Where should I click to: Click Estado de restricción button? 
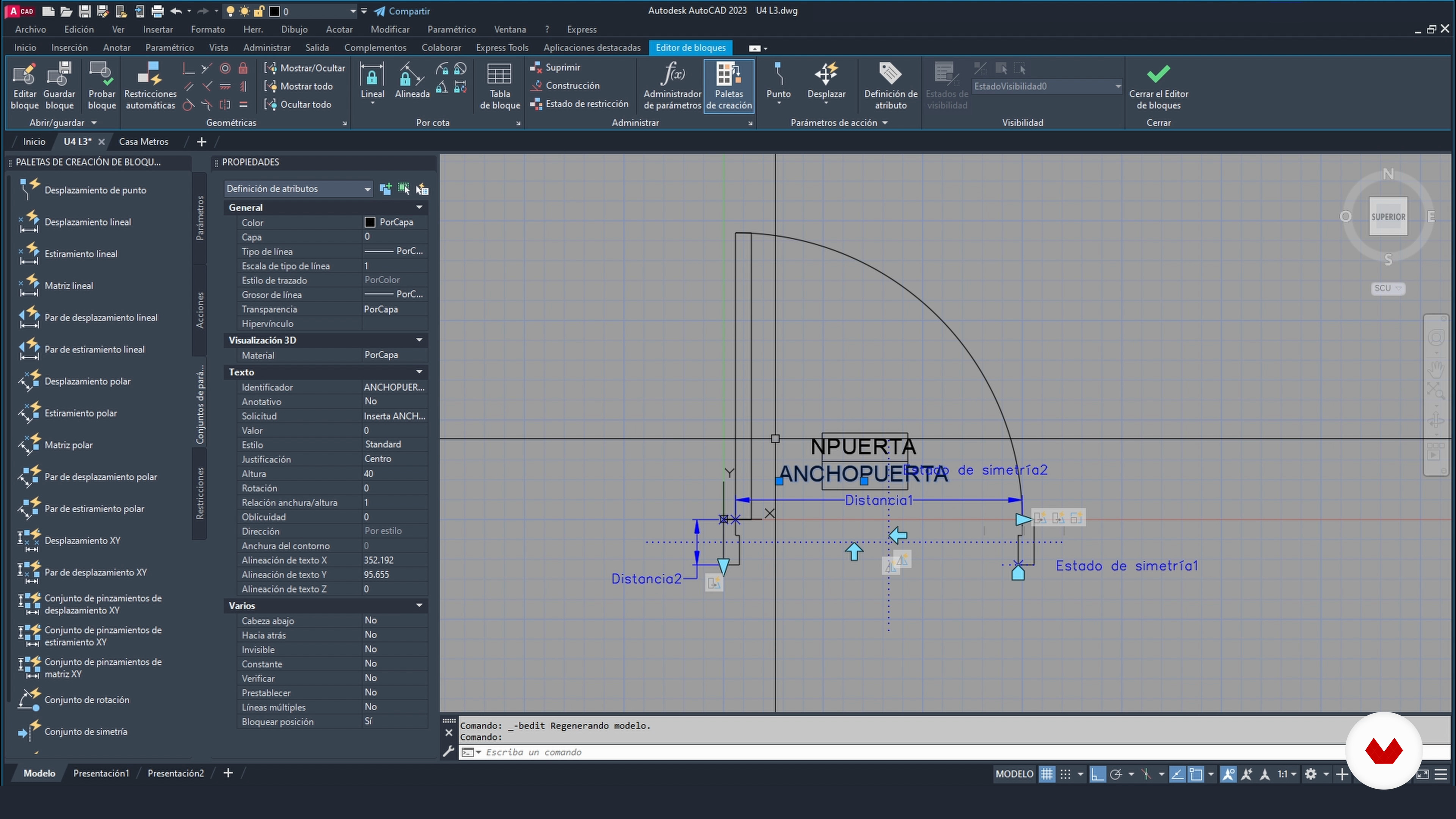[579, 104]
